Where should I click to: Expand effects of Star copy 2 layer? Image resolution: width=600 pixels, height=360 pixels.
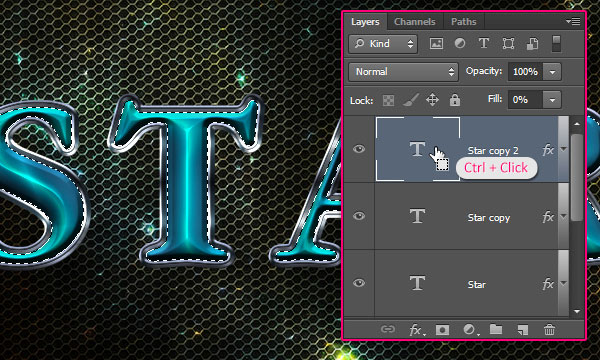563,150
